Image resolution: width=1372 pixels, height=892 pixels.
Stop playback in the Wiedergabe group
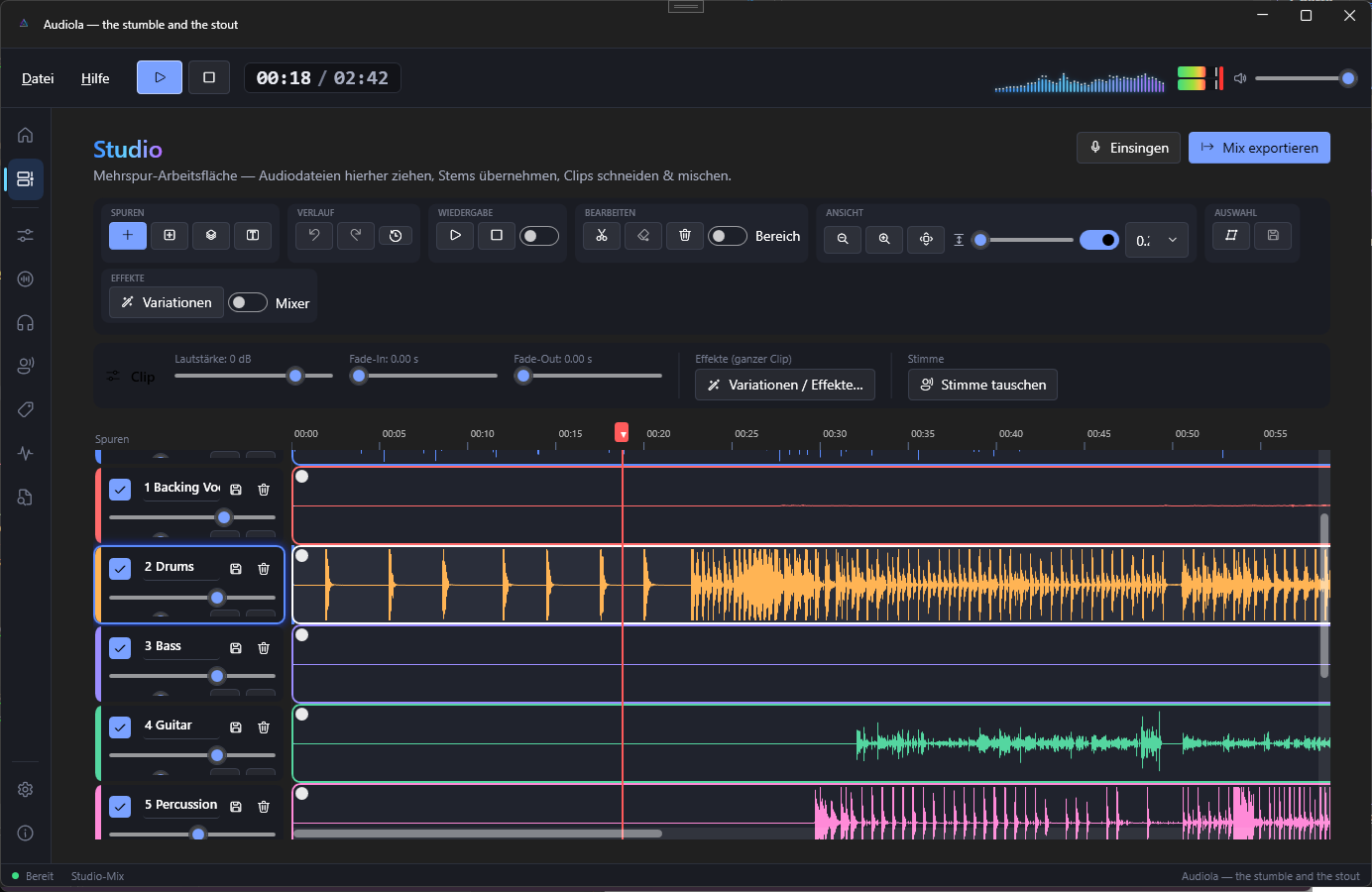tap(497, 235)
